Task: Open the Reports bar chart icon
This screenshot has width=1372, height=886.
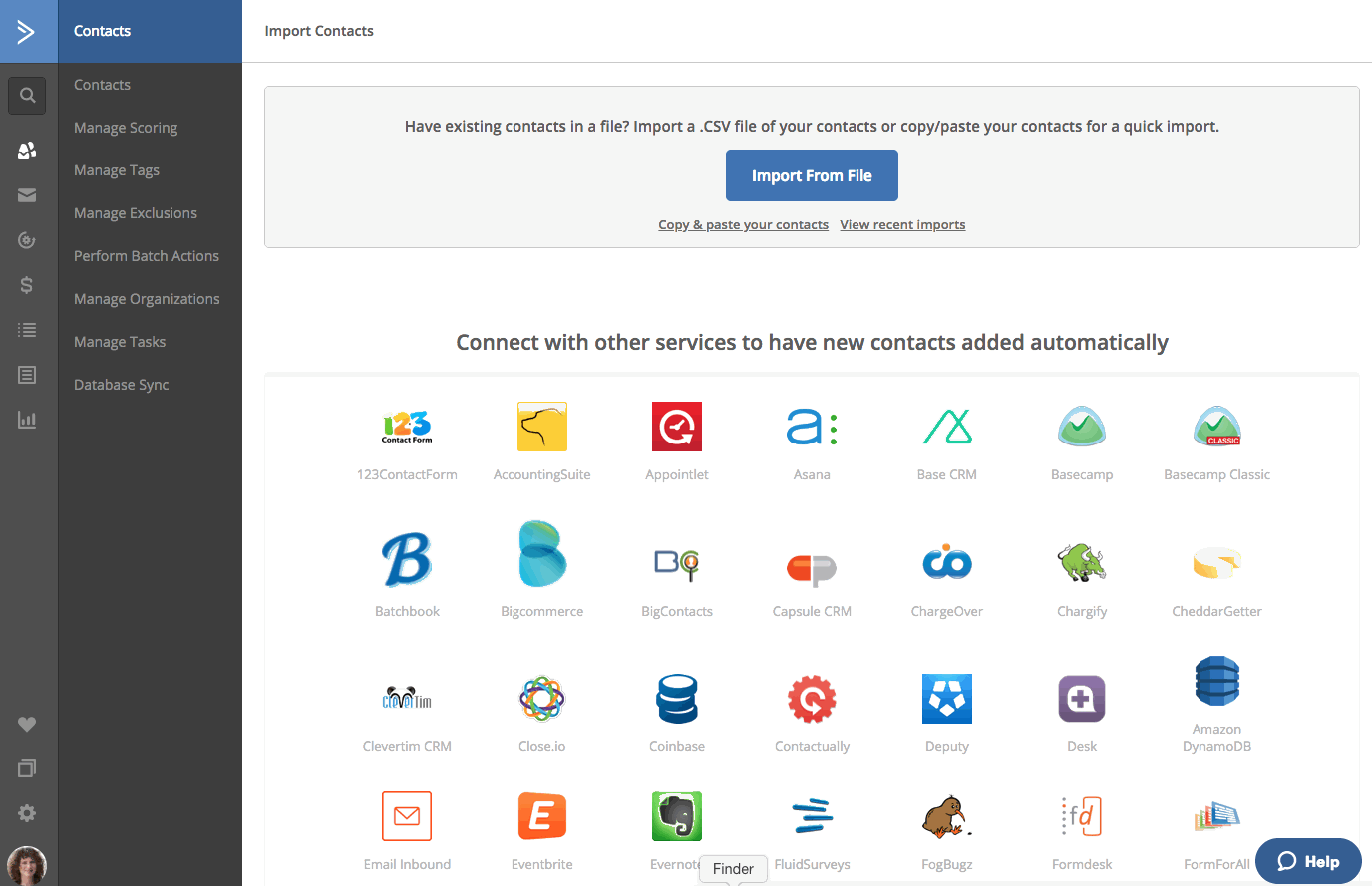Action: point(27,420)
